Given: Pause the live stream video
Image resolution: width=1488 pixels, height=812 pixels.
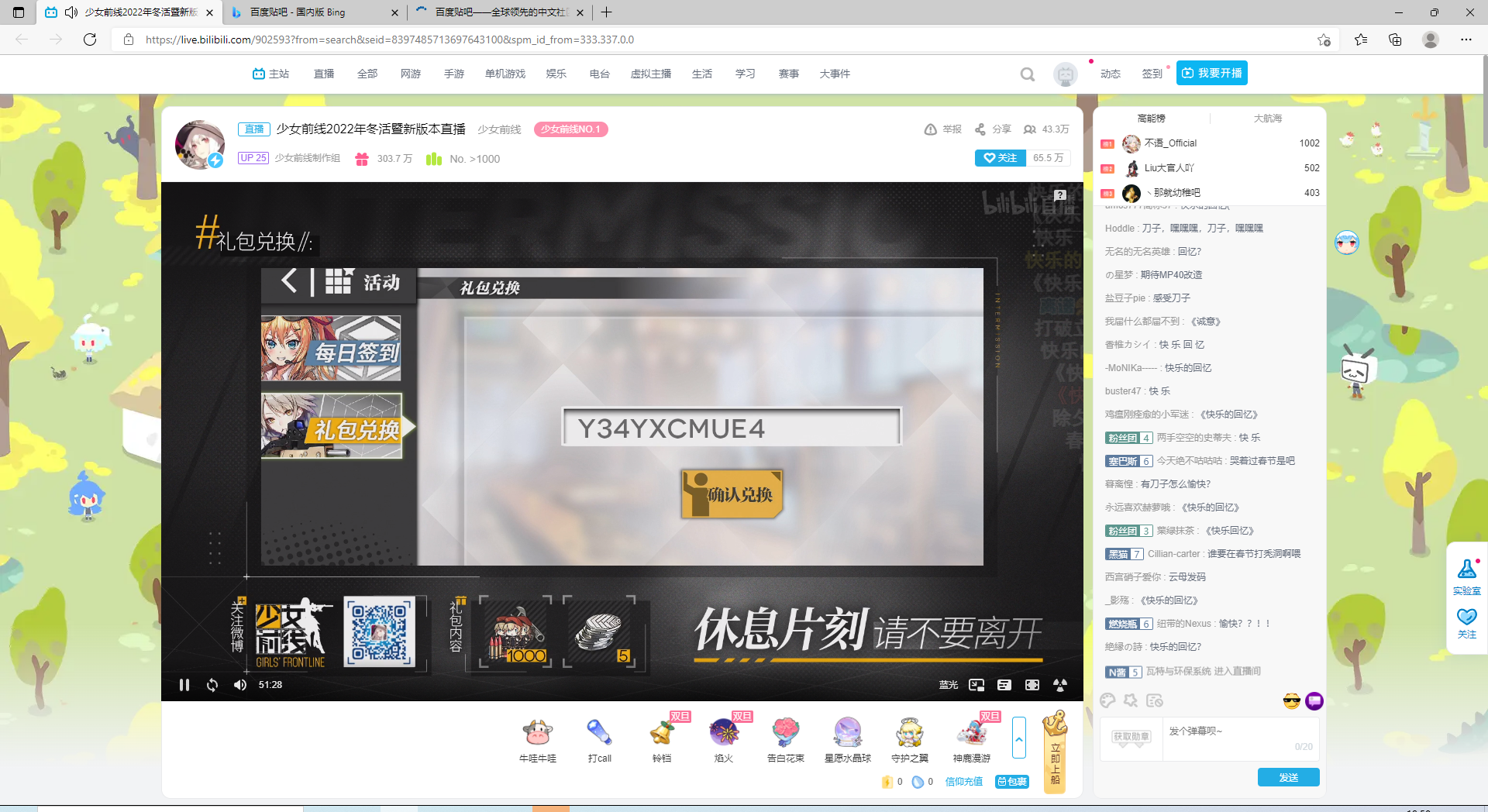Looking at the screenshot, I should tap(184, 685).
